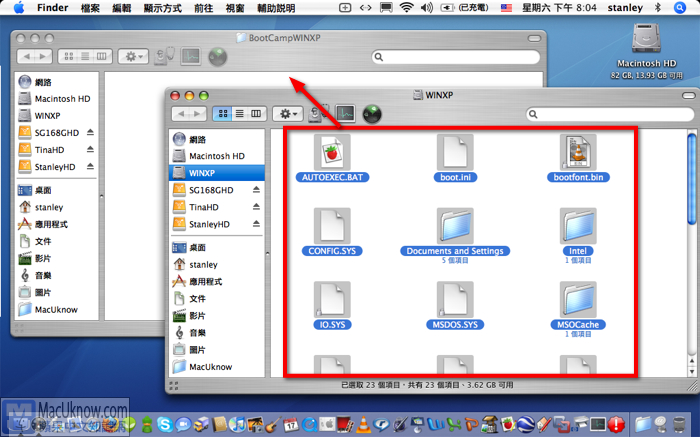Go back in the WINXP window
Image resolution: width=700 pixels, height=437 pixels.
181,113
